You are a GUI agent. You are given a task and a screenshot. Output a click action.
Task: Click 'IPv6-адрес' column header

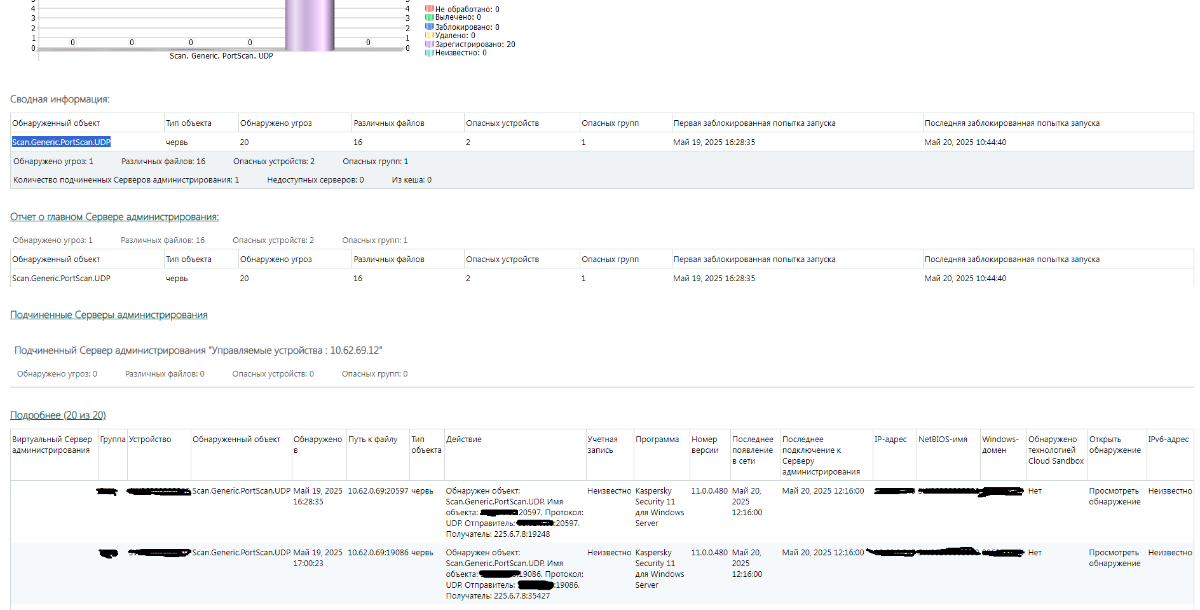click(x=1169, y=439)
